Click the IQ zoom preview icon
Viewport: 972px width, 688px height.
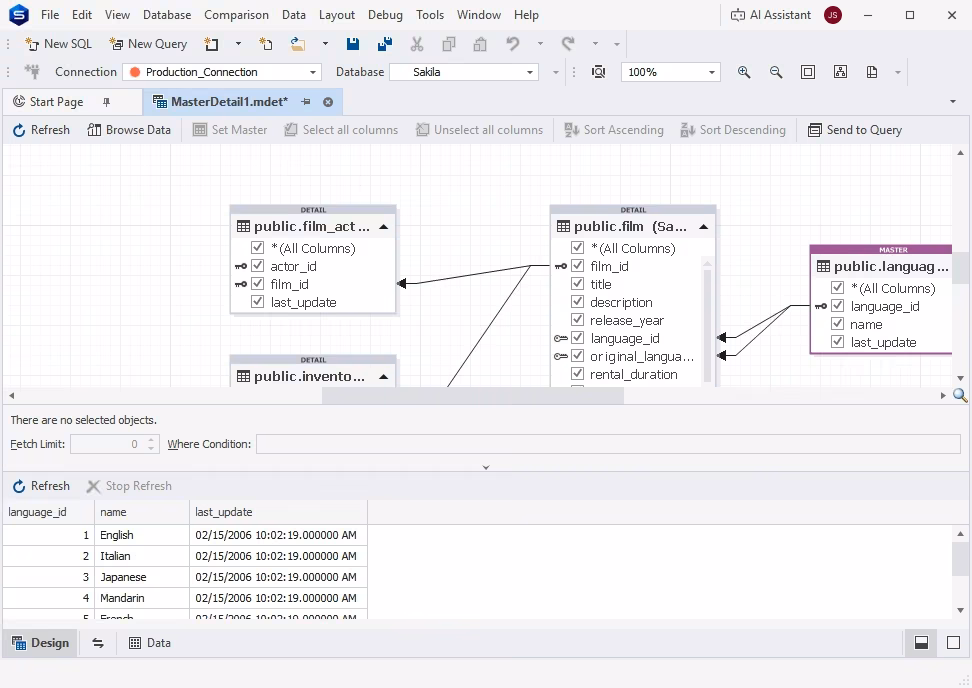coord(598,72)
